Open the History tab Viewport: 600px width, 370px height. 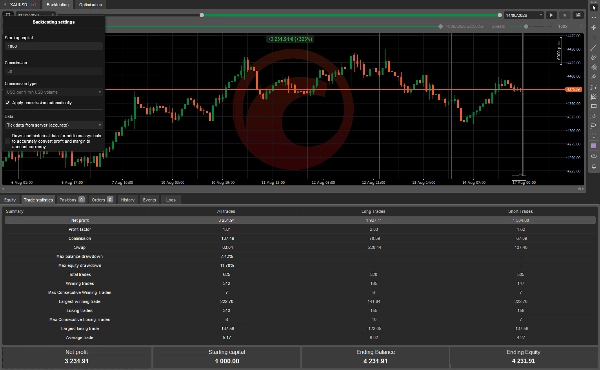tap(127, 200)
